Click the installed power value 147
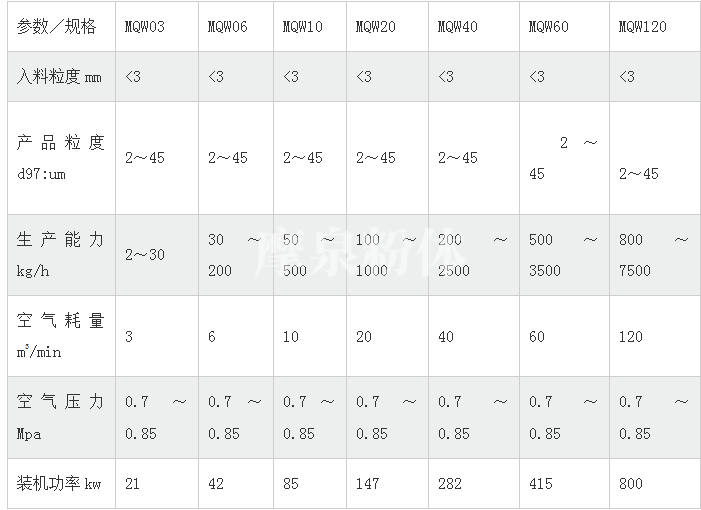This screenshot has width=701, height=510. coord(368,483)
